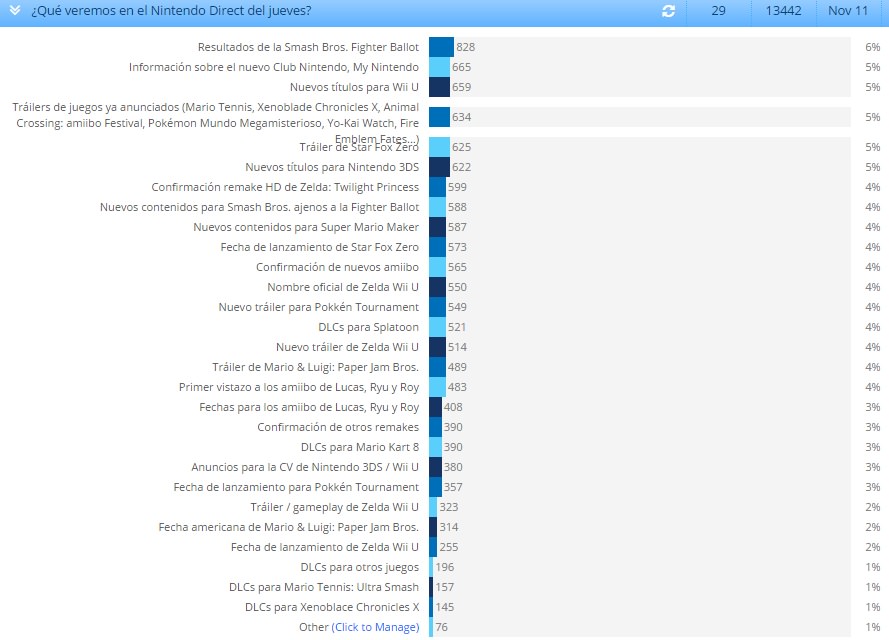This screenshot has width=889, height=640.
Task: Click the 29 answers count in header
Action: (718, 11)
